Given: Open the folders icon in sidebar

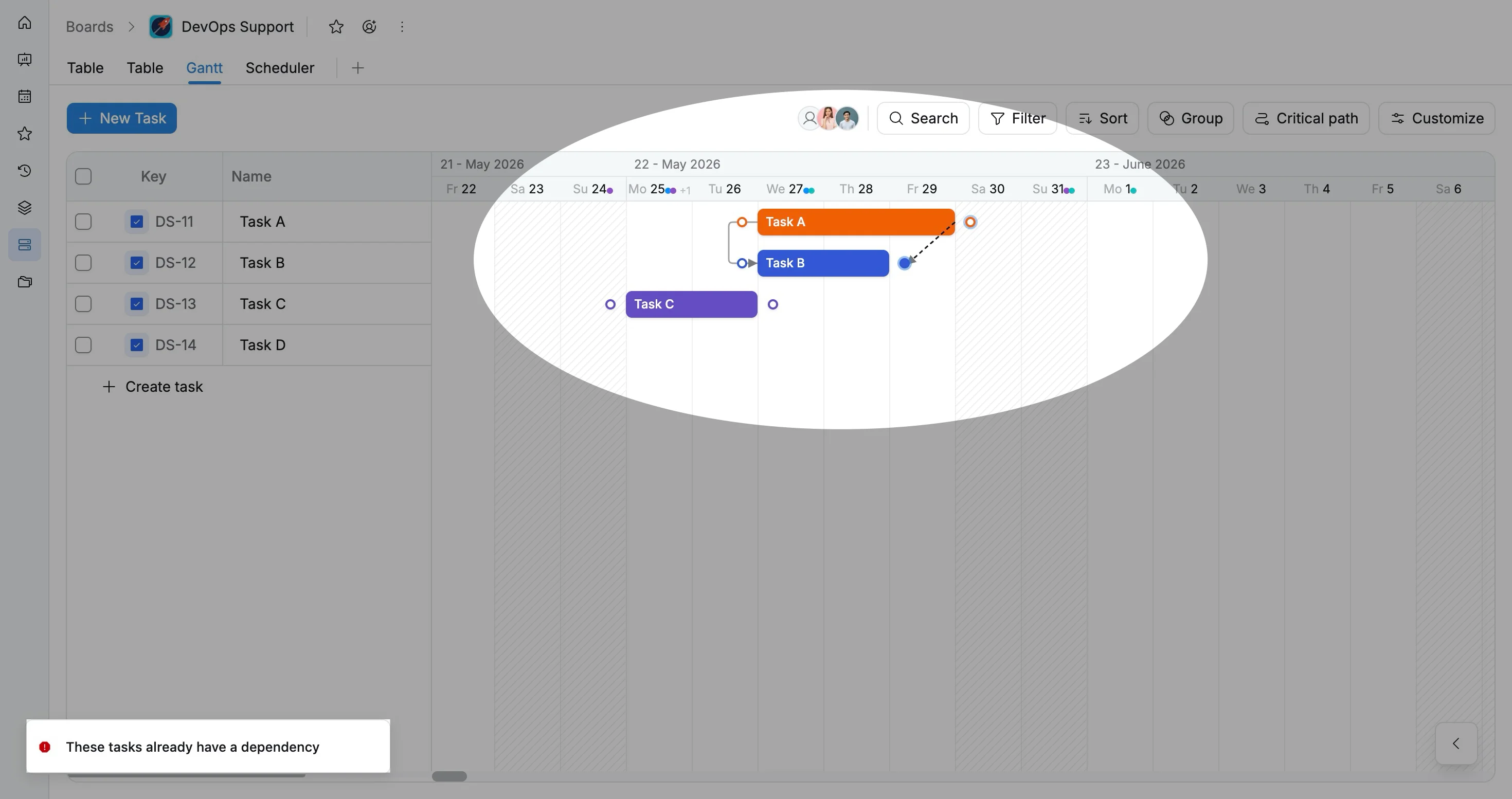Looking at the screenshot, I should click(25, 282).
